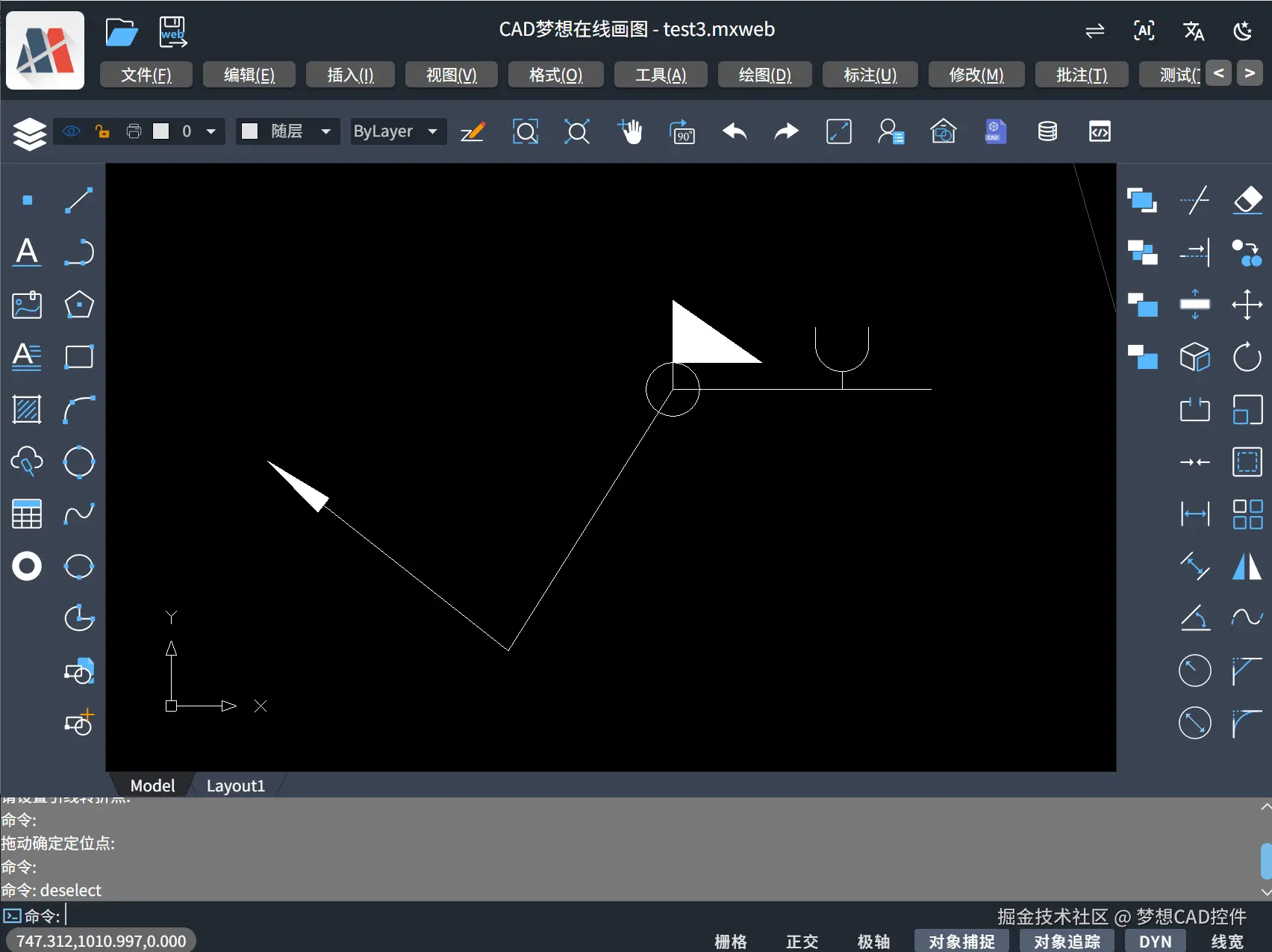The height and width of the screenshot is (952, 1272).
Task: Select the Table tool
Action: (x=27, y=514)
